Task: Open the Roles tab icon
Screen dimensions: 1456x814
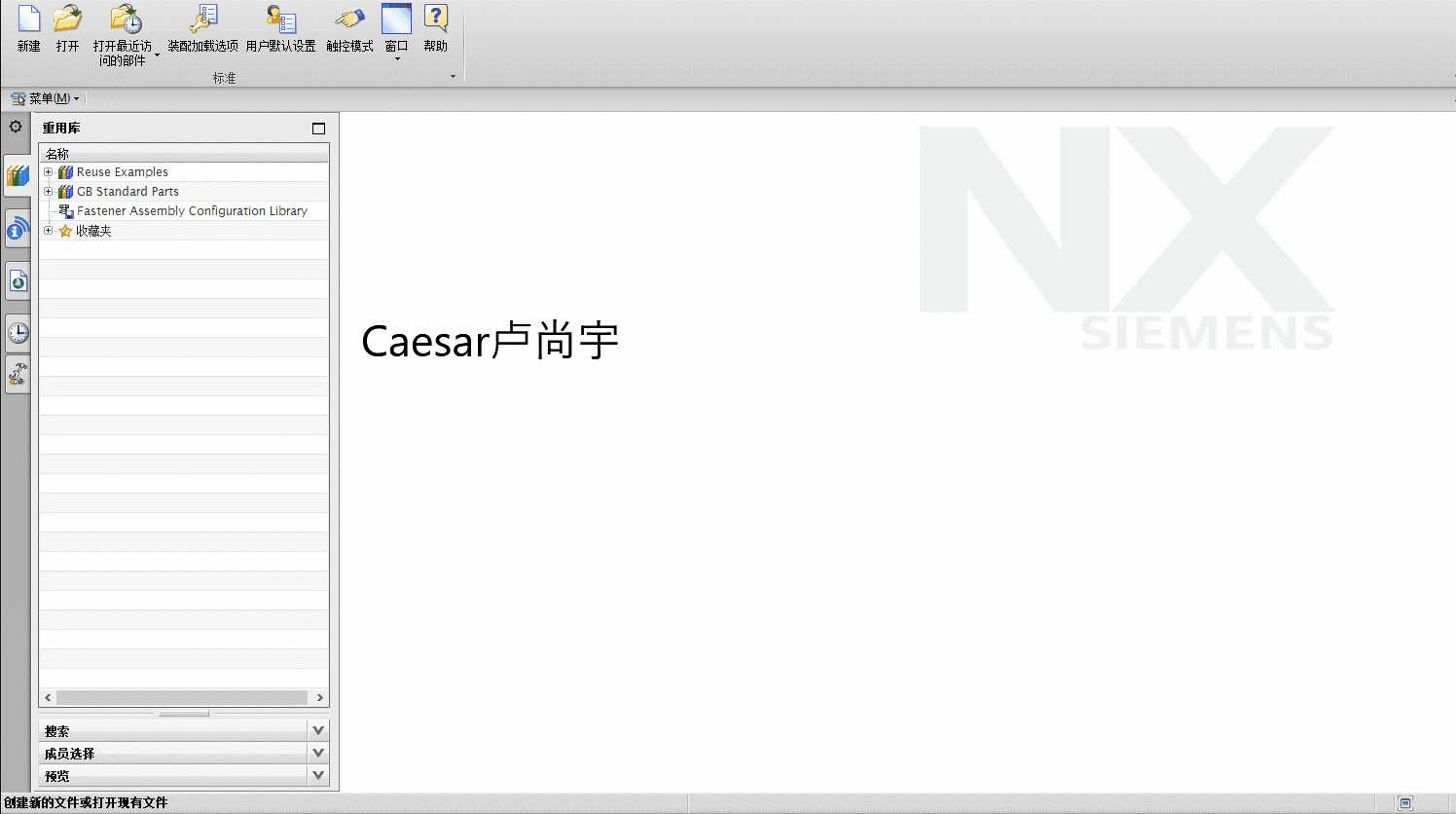Action: tap(18, 374)
